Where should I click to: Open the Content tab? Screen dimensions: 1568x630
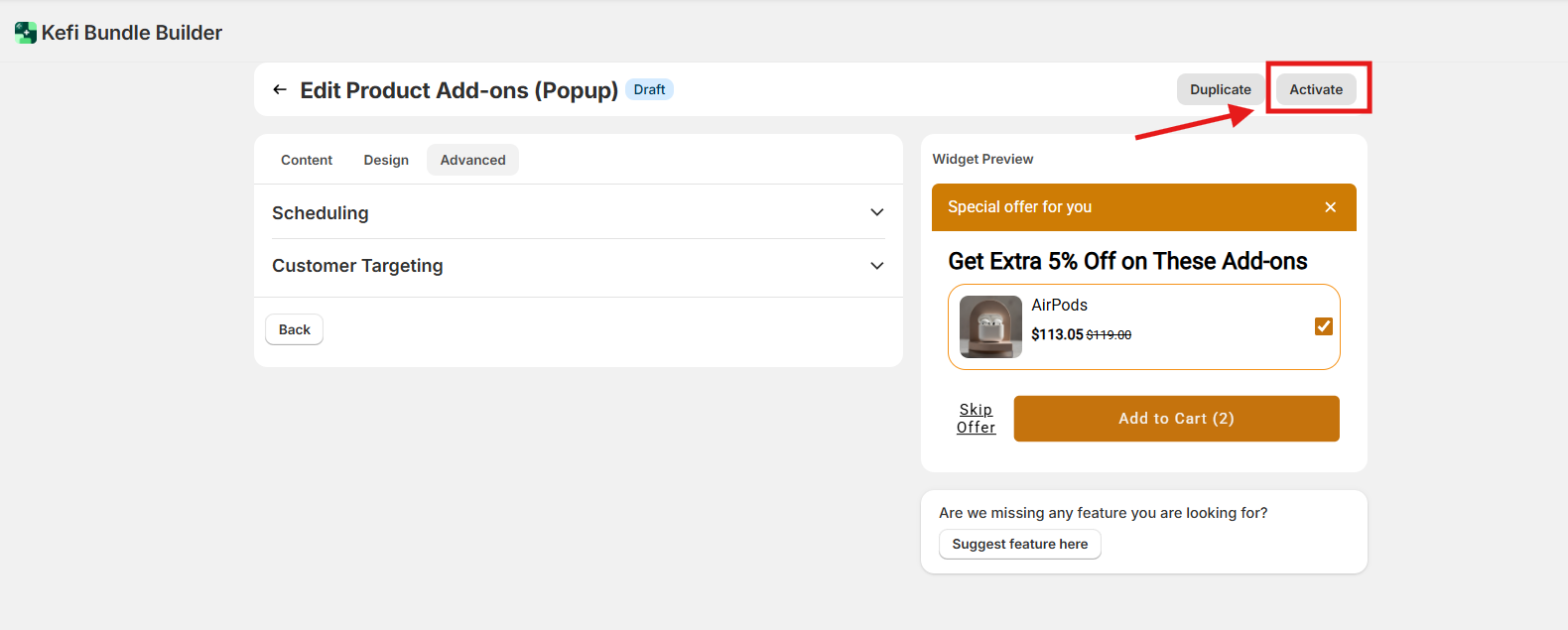307,160
